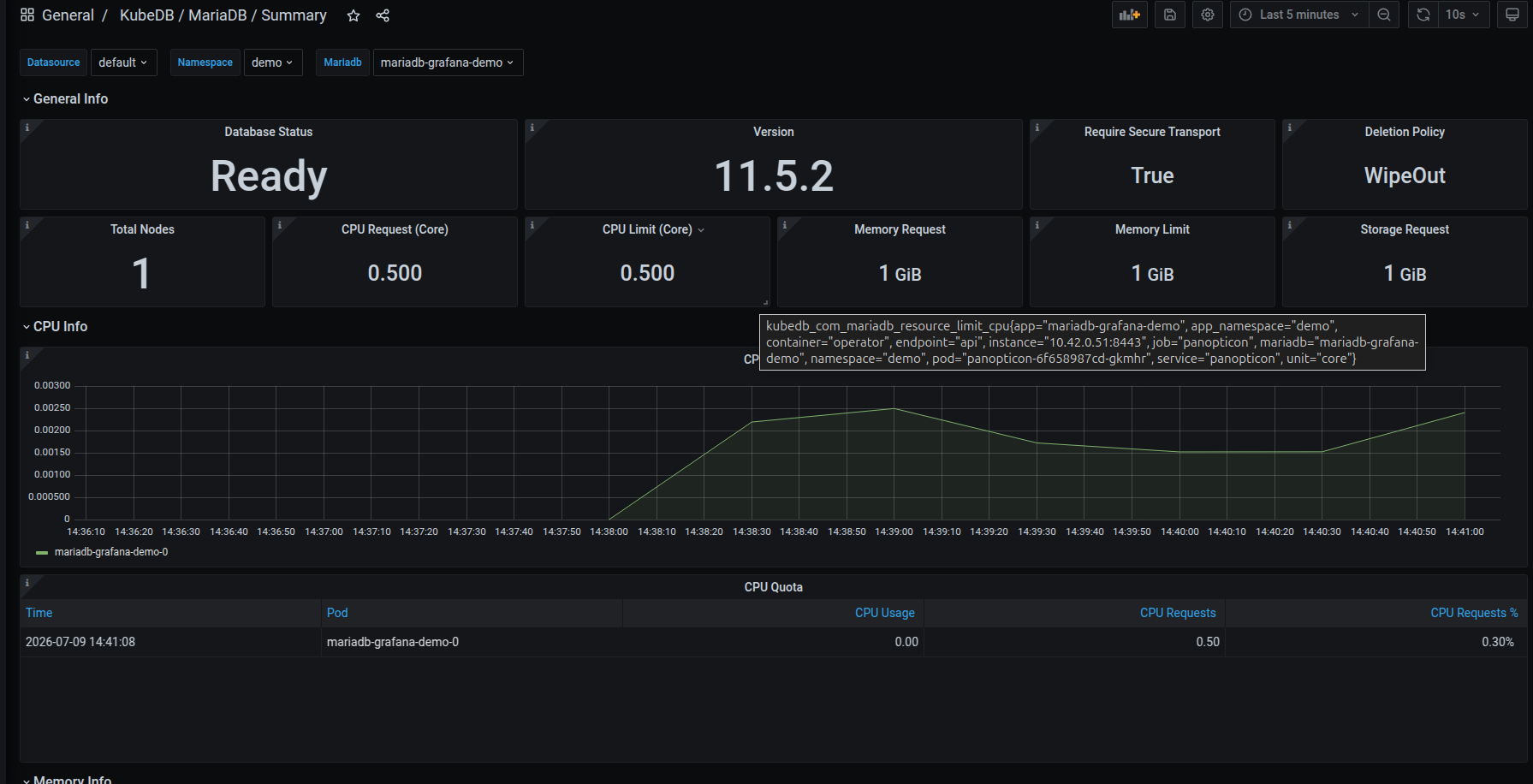This screenshot has height=784, width=1533.
Task: Show info for CPU Request (Core) panel
Action: pyautogui.click(x=279, y=225)
